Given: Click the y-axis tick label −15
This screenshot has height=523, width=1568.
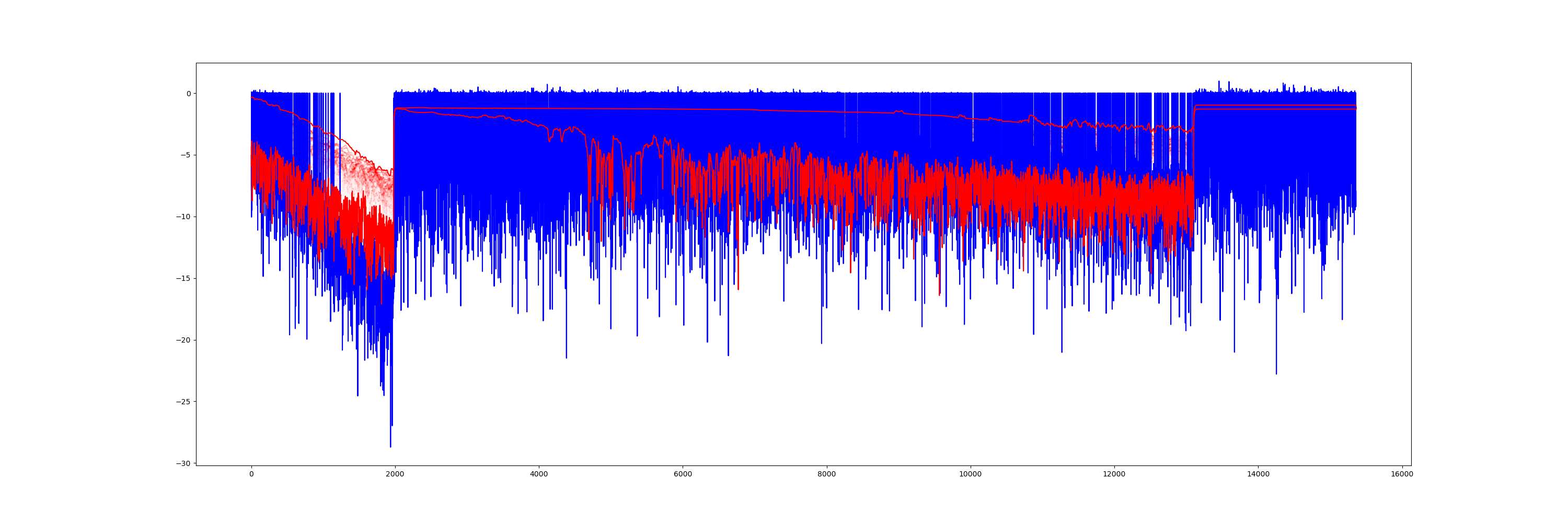Looking at the screenshot, I should pos(183,278).
